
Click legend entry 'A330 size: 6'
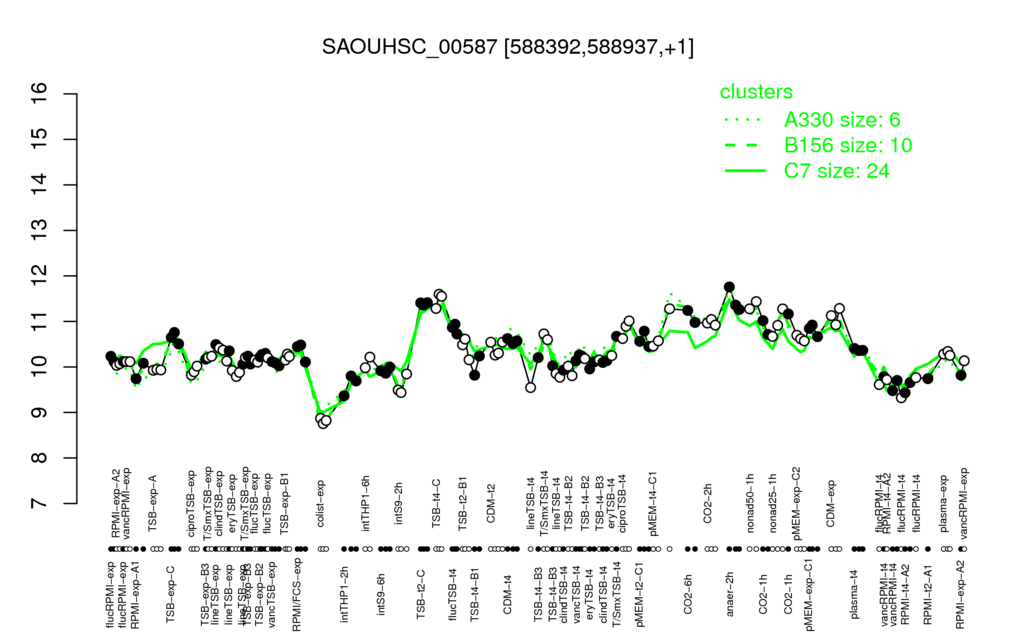(x=842, y=120)
